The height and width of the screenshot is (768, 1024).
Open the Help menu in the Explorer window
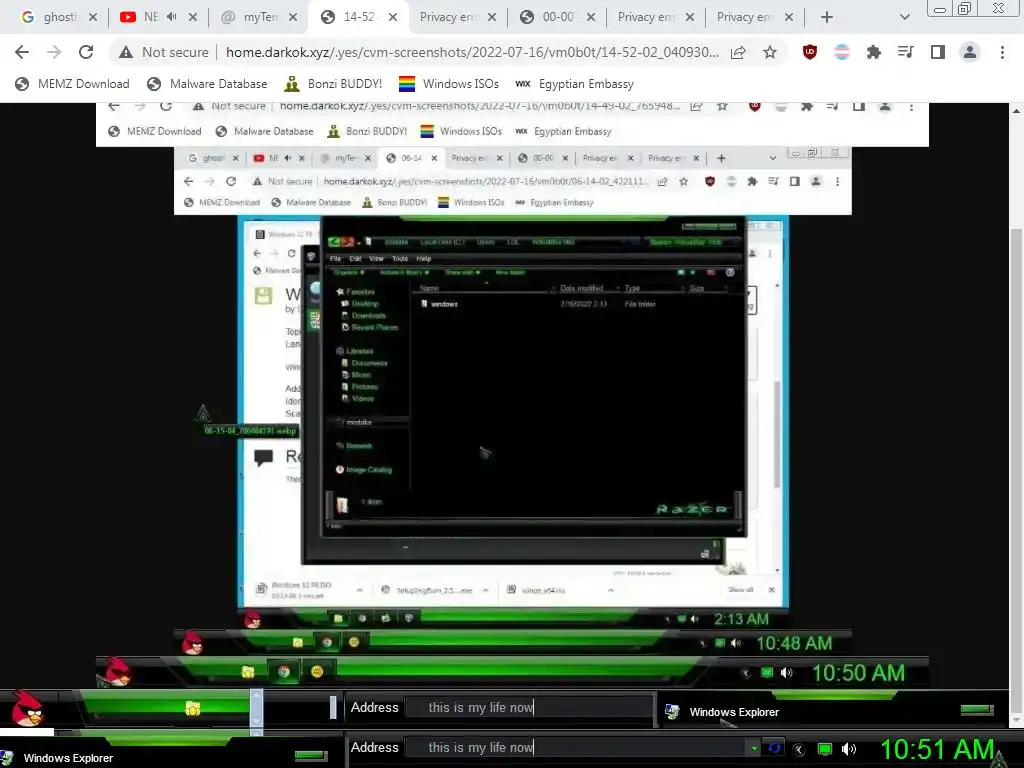click(424, 259)
